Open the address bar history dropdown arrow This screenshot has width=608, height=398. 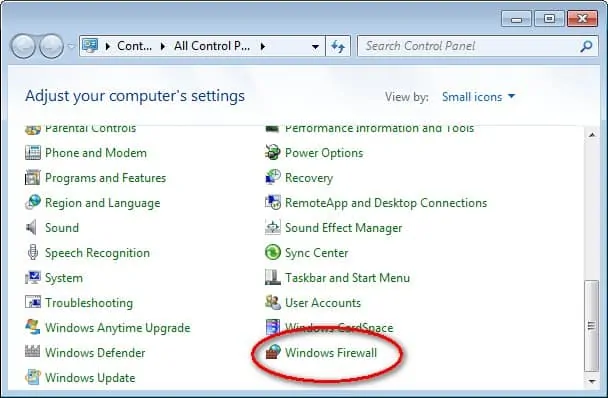click(315, 47)
